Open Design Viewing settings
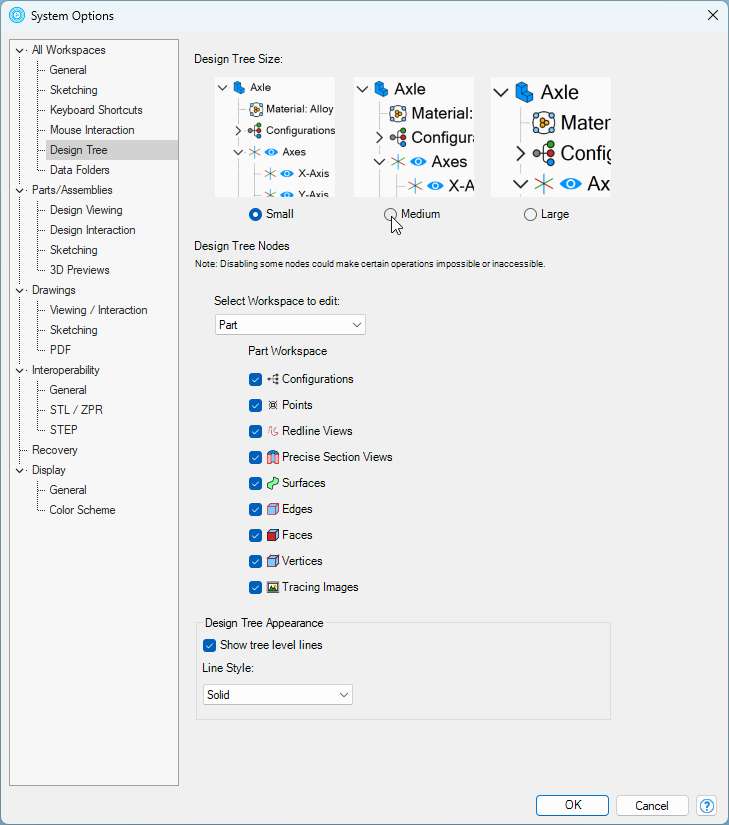 click(x=86, y=210)
